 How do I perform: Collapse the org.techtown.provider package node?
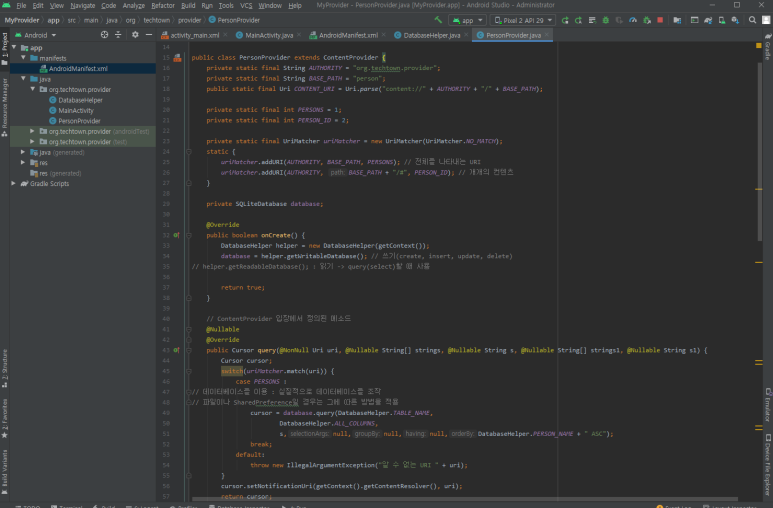[33, 89]
